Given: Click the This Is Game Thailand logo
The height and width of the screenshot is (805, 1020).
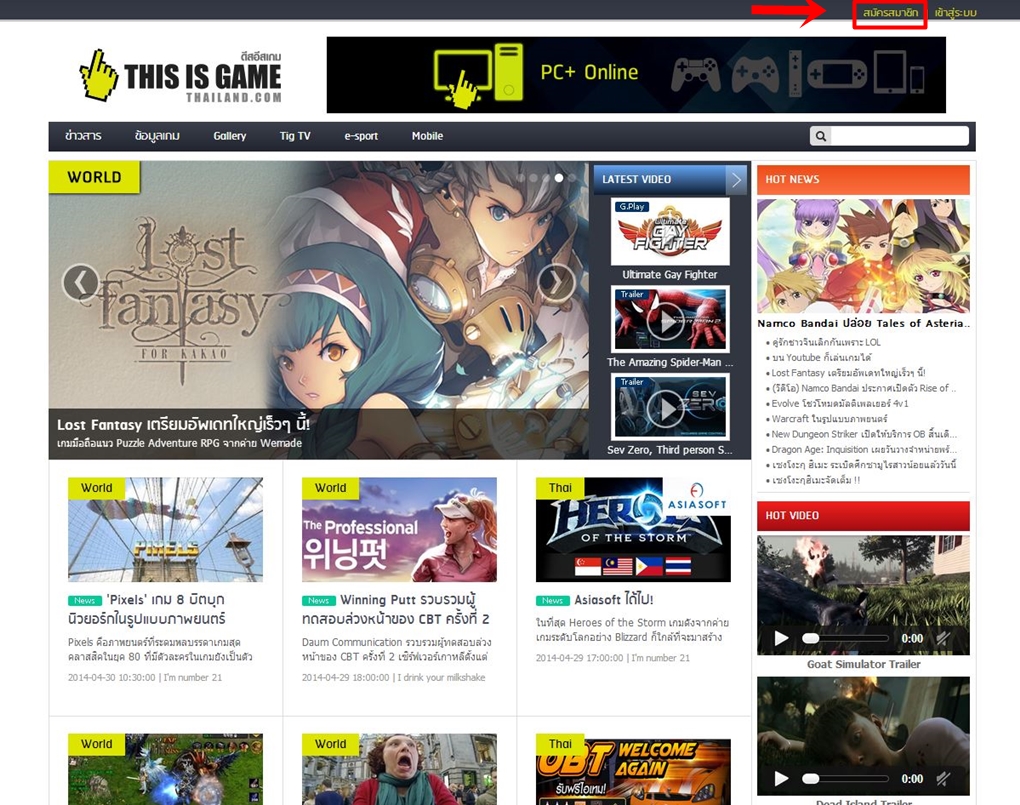Looking at the screenshot, I should (x=180, y=75).
